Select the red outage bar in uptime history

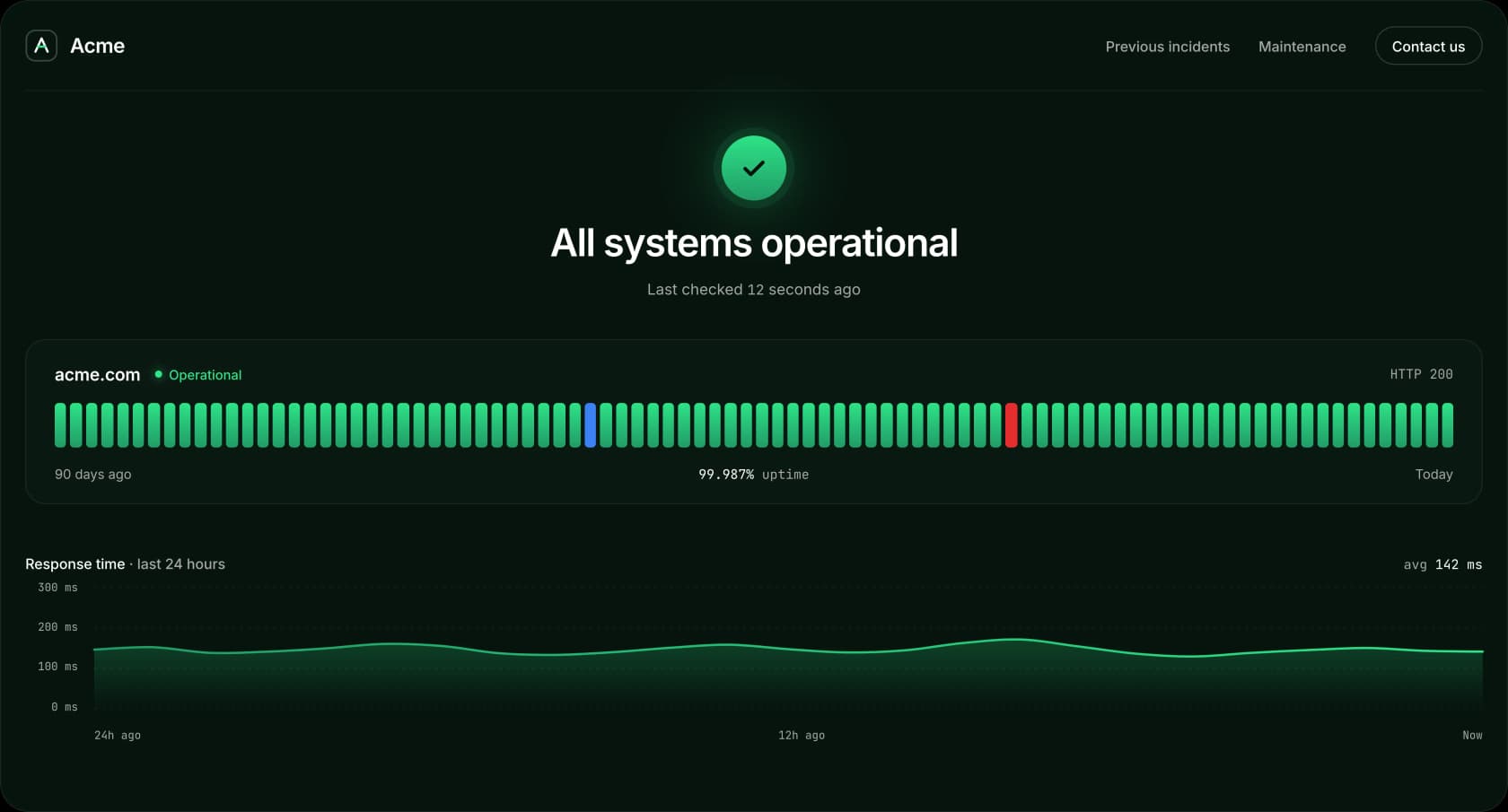coord(1012,425)
